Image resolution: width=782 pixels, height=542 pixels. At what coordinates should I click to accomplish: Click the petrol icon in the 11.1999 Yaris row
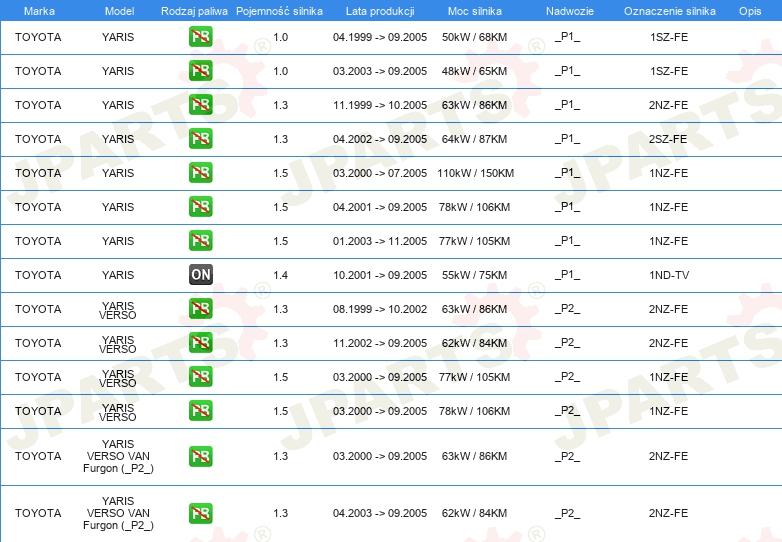[200, 105]
